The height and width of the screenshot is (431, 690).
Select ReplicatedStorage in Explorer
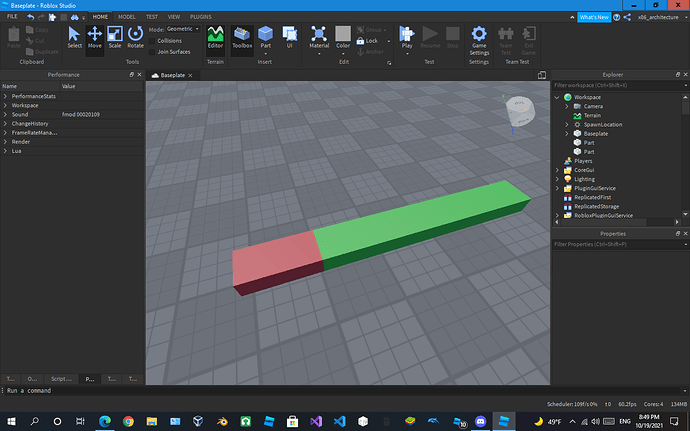point(596,206)
